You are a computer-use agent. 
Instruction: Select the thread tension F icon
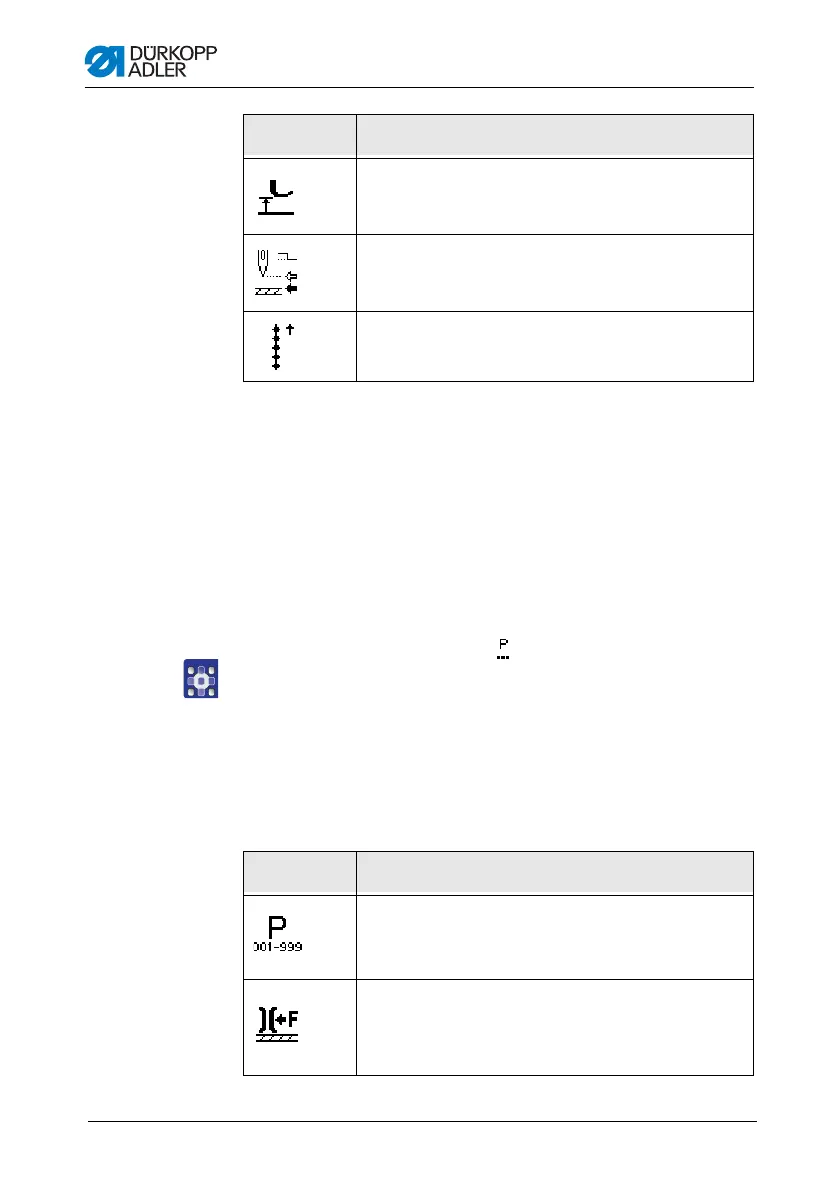click(278, 1024)
